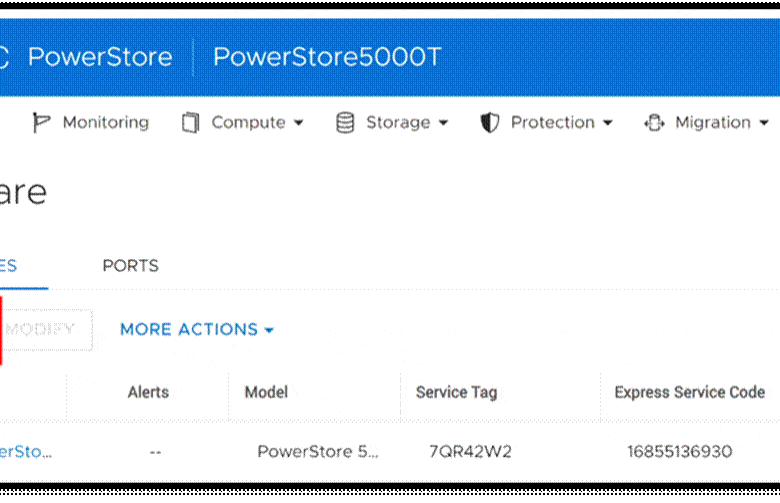Expand the Storage dropdown arrow
Image resolution: width=780 pixels, height=503 pixels.
coord(443,123)
